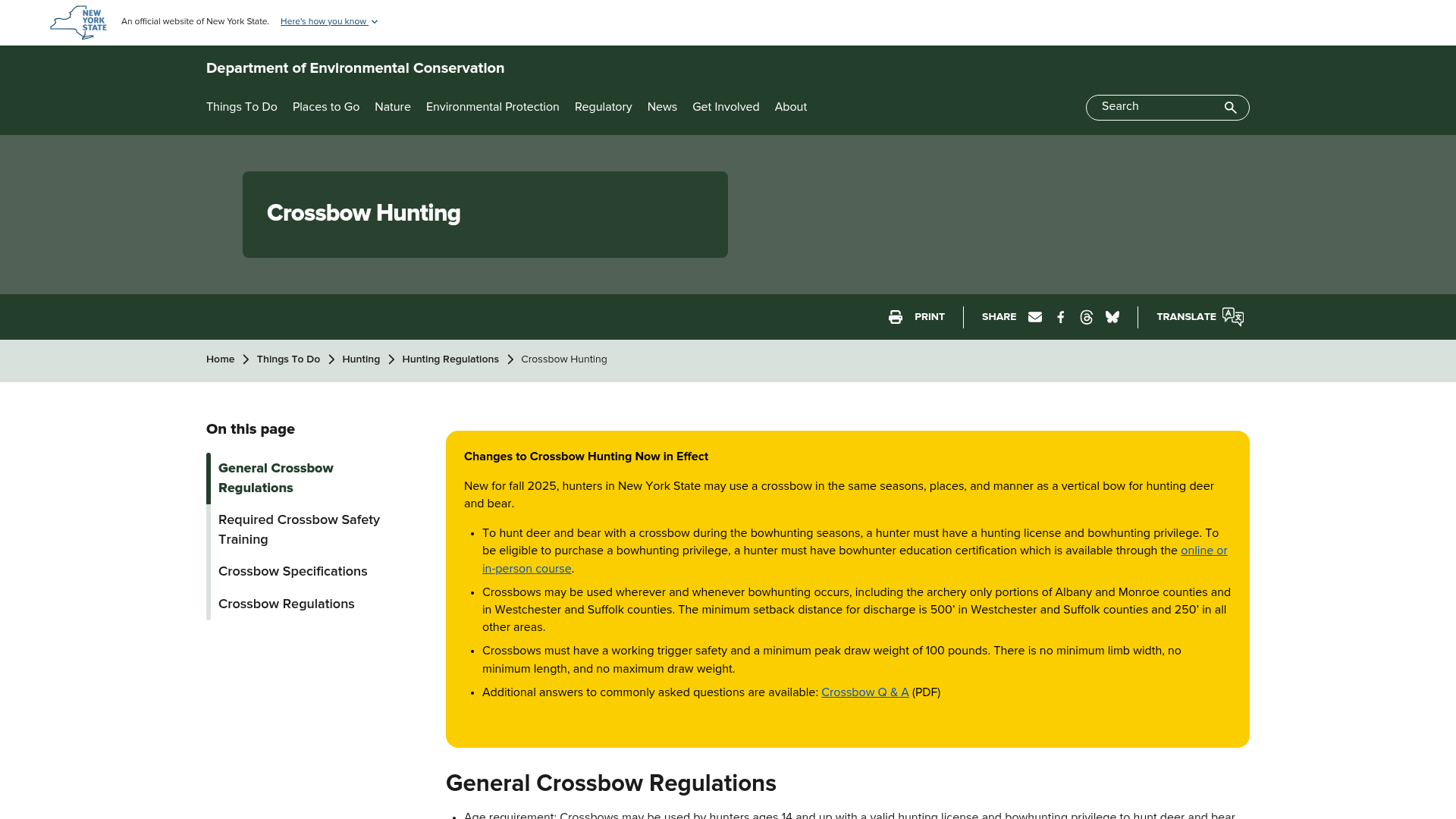Go to Hunting Regulations breadcrumb
1456x819 pixels.
tap(450, 359)
